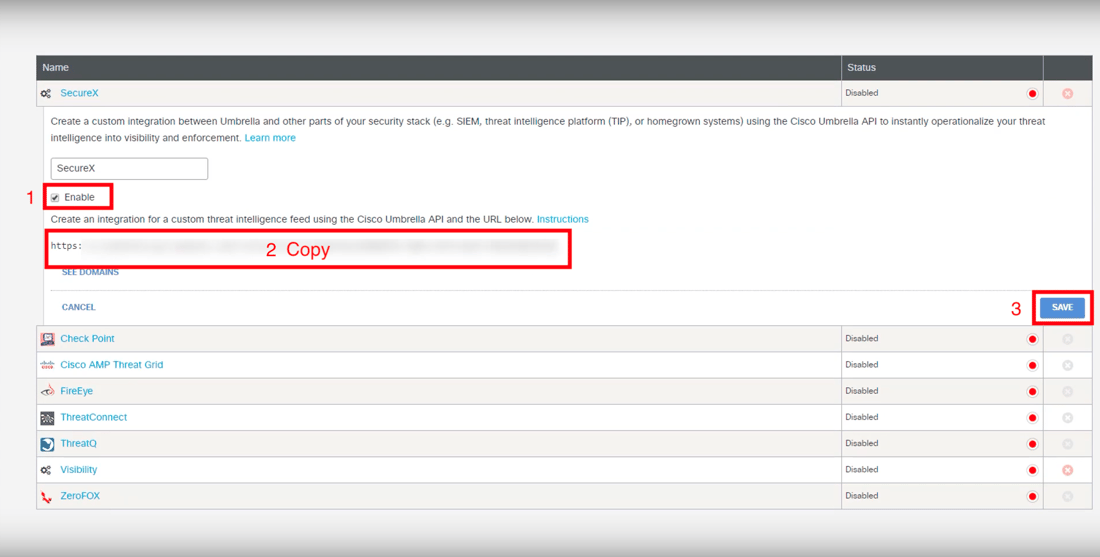The width and height of the screenshot is (1100, 557).
Task: Expand the Check Point integration
Action: click(x=87, y=338)
